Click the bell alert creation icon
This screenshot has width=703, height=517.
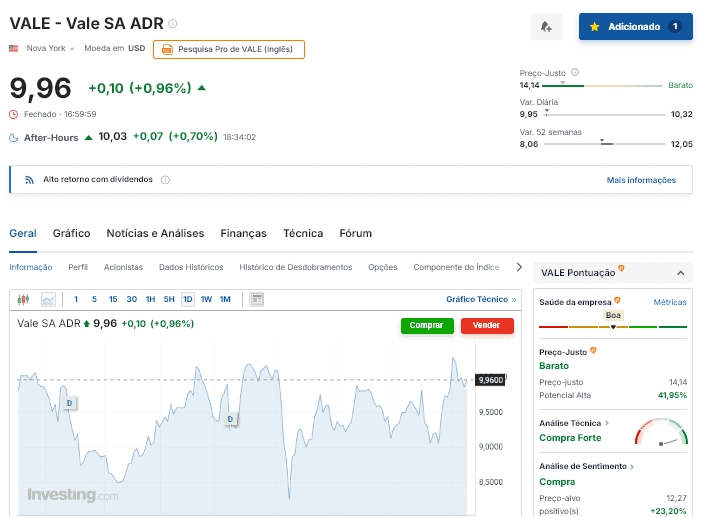(546, 26)
